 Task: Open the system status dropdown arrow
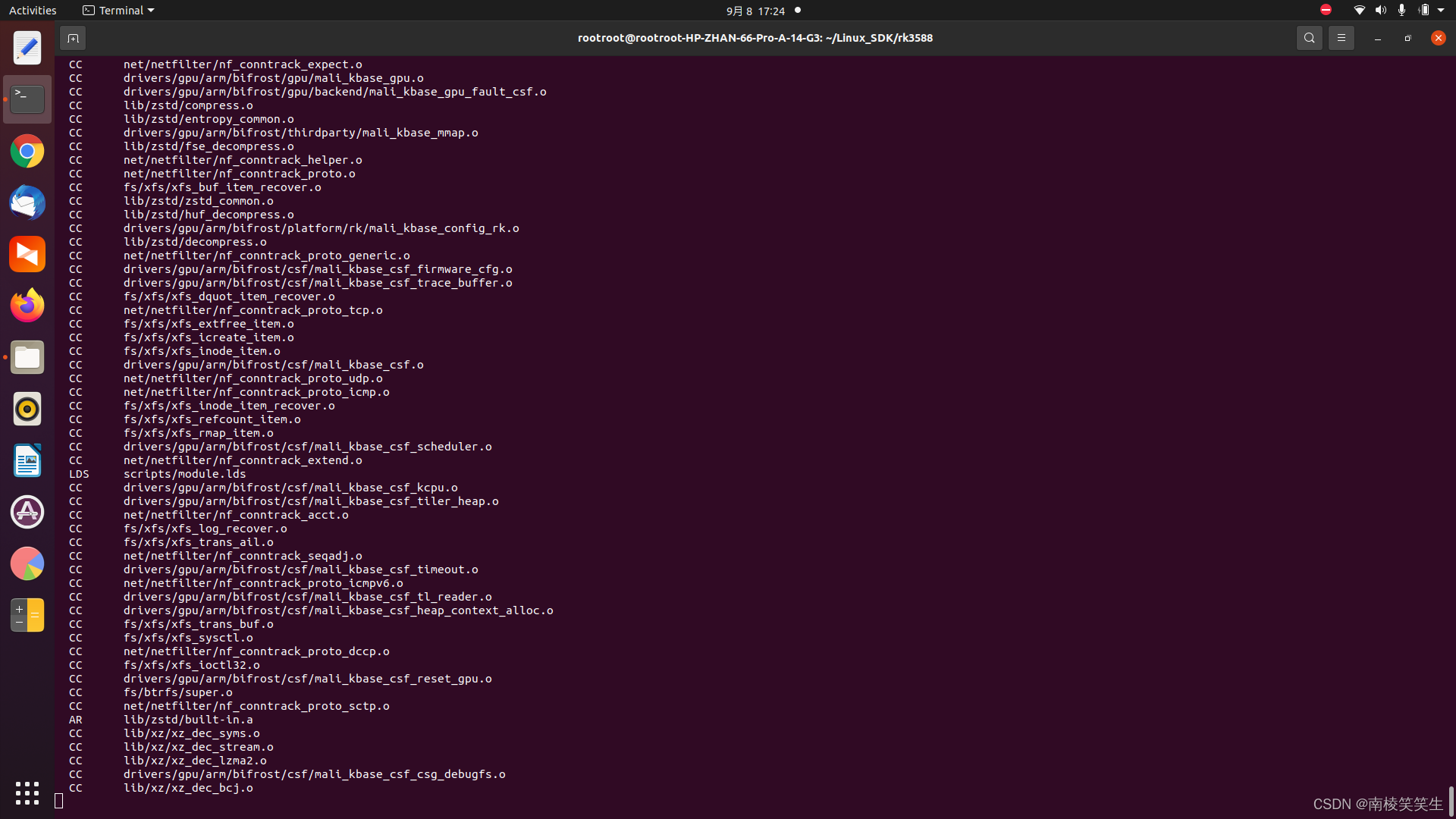(x=1439, y=10)
